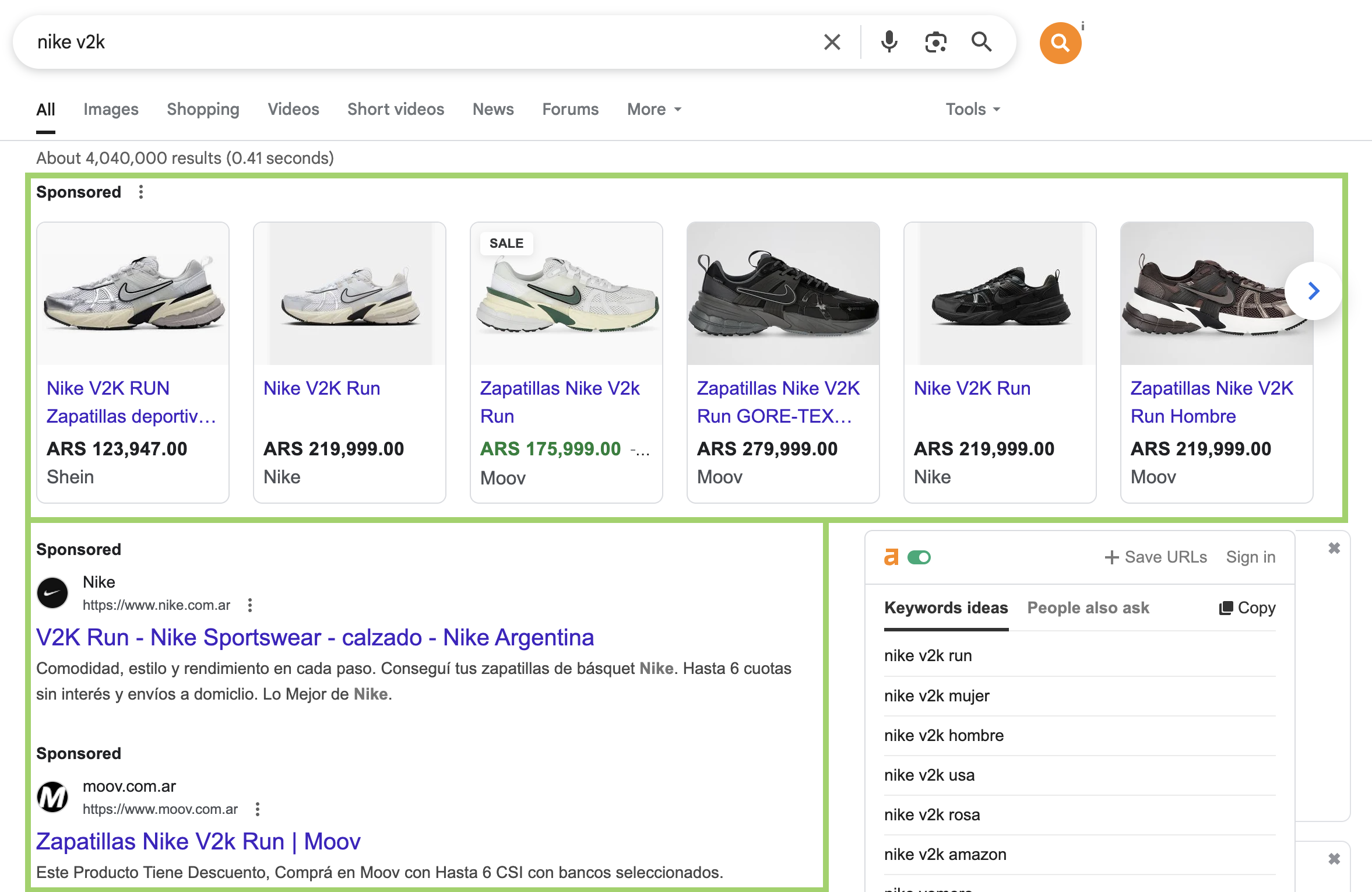Click the magnifying glass search icon
1372x892 pixels.
coord(981,42)
